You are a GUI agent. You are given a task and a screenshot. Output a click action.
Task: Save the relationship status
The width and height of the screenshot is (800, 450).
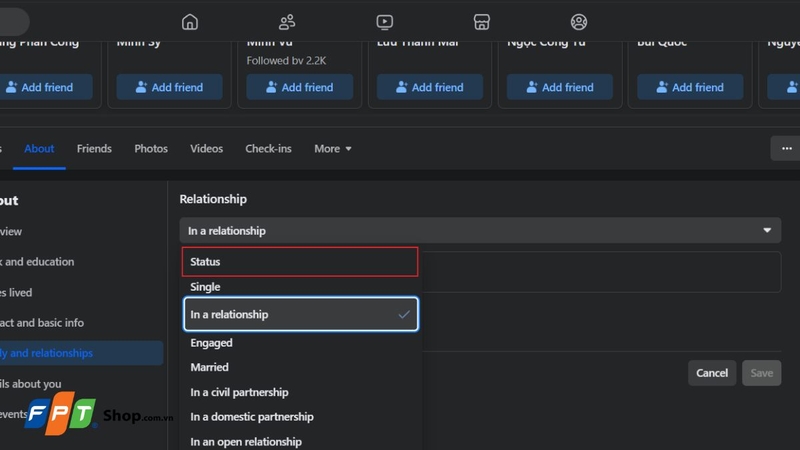click(761, 373)
